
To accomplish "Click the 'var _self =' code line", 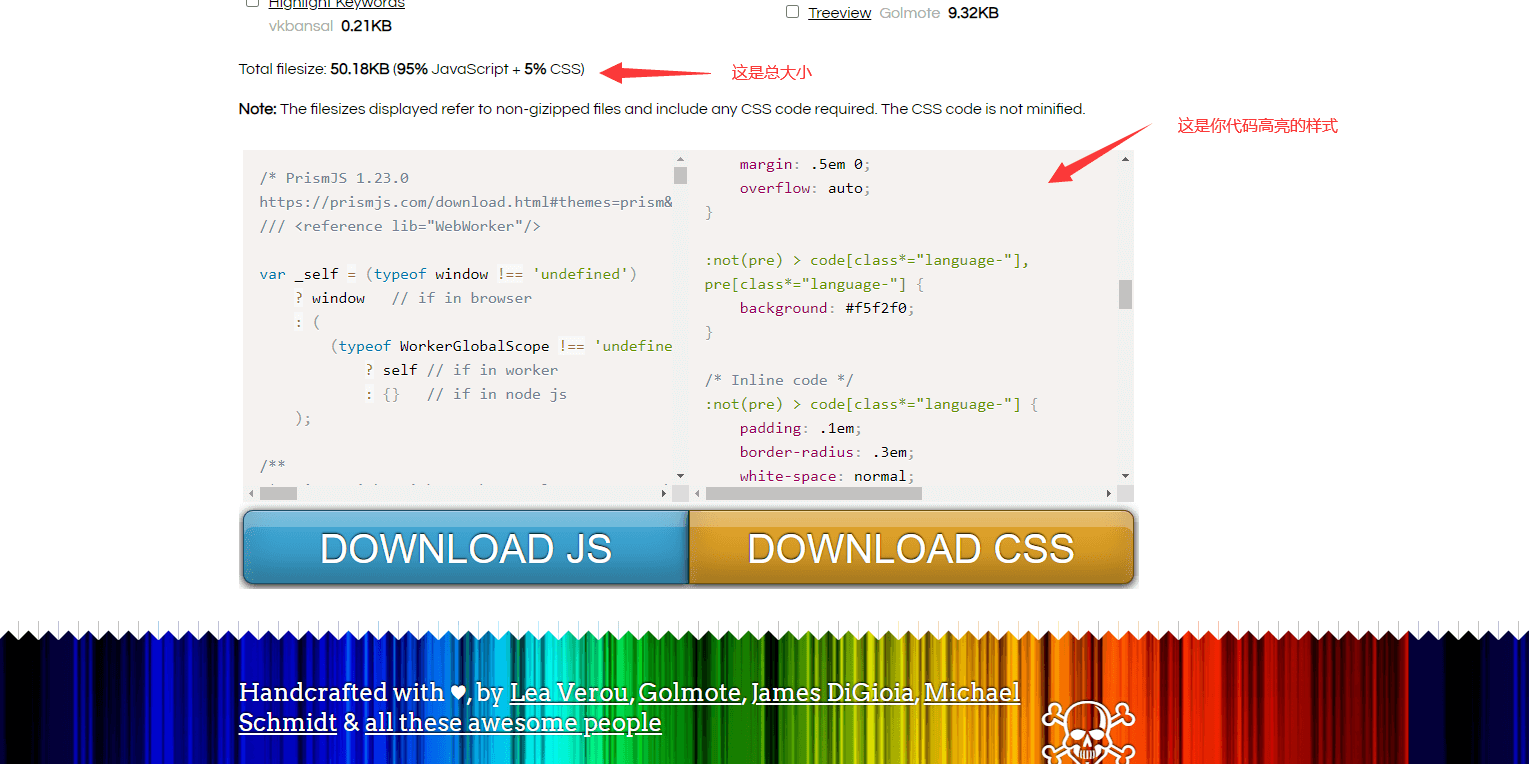I will (x=448, y=274).
